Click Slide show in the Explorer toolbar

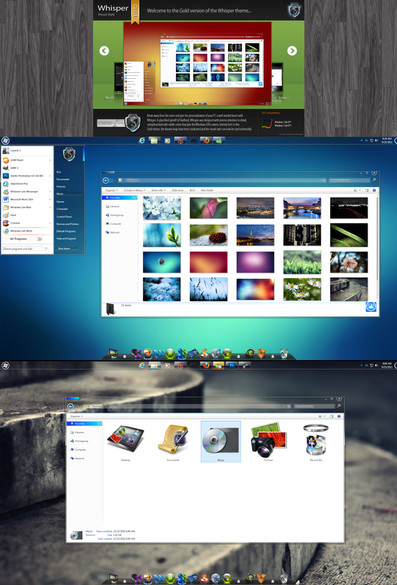178,190
